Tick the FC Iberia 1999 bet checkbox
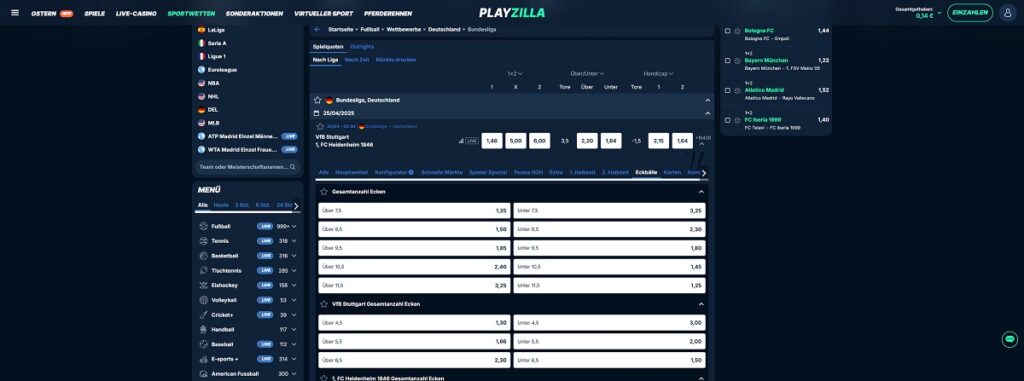The height and width of the screenshot is (381, 1024). pos(728,120)
